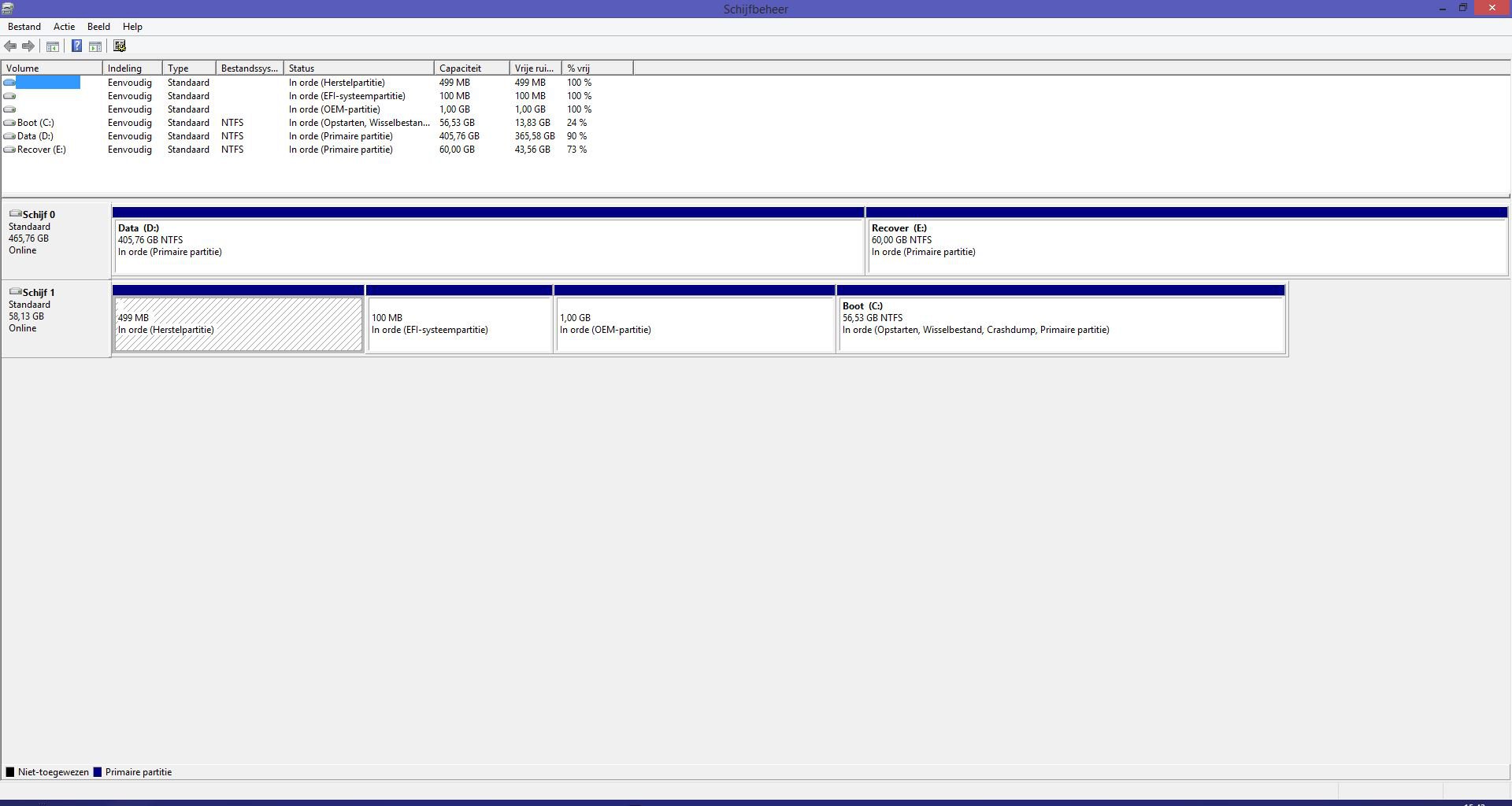Click the '24 %' free percentage cell
The width and height of the screenshot is (1512, 806).
click(x=576, y=123)
